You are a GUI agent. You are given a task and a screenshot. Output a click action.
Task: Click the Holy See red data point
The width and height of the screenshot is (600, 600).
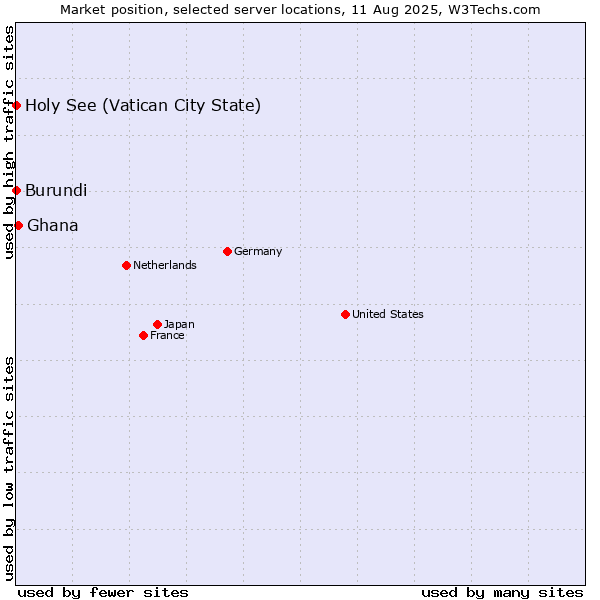coord(16,106)
